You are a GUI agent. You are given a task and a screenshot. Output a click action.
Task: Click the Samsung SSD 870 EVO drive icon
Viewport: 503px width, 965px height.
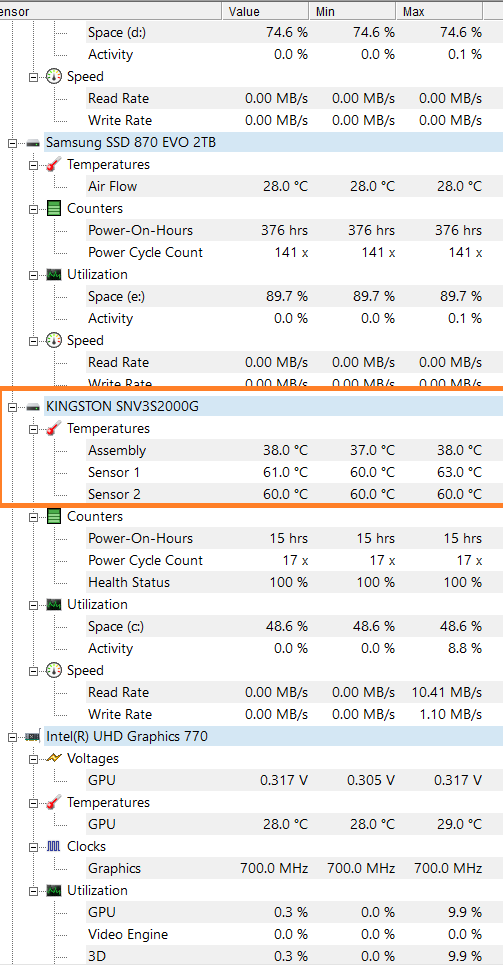[33, 143]
